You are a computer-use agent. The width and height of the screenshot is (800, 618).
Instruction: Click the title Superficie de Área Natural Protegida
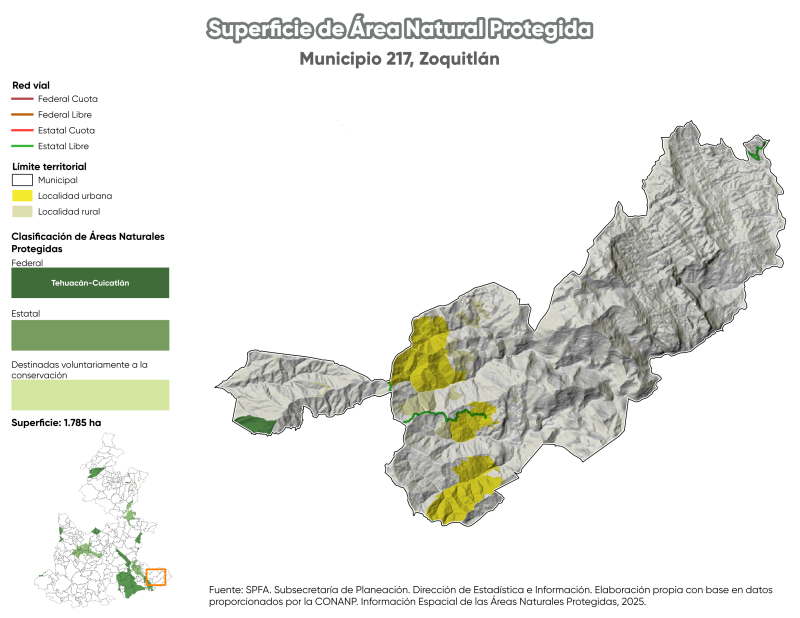(x=400, y=29)
